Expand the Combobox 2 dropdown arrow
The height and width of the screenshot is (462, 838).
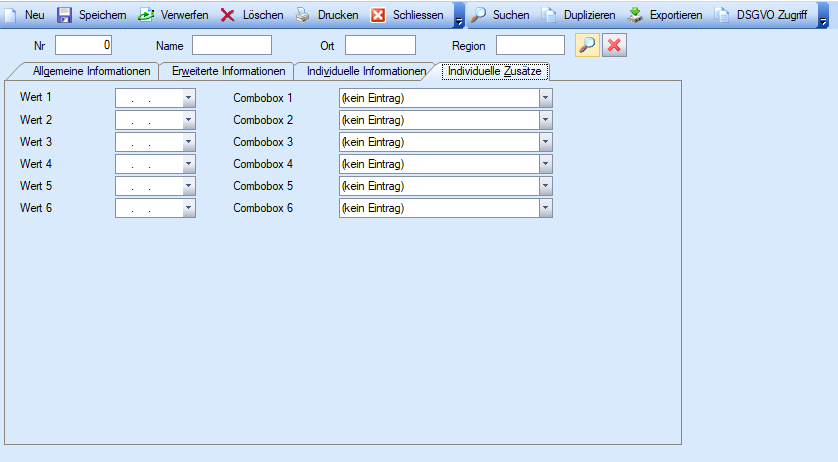pos(545,120)
